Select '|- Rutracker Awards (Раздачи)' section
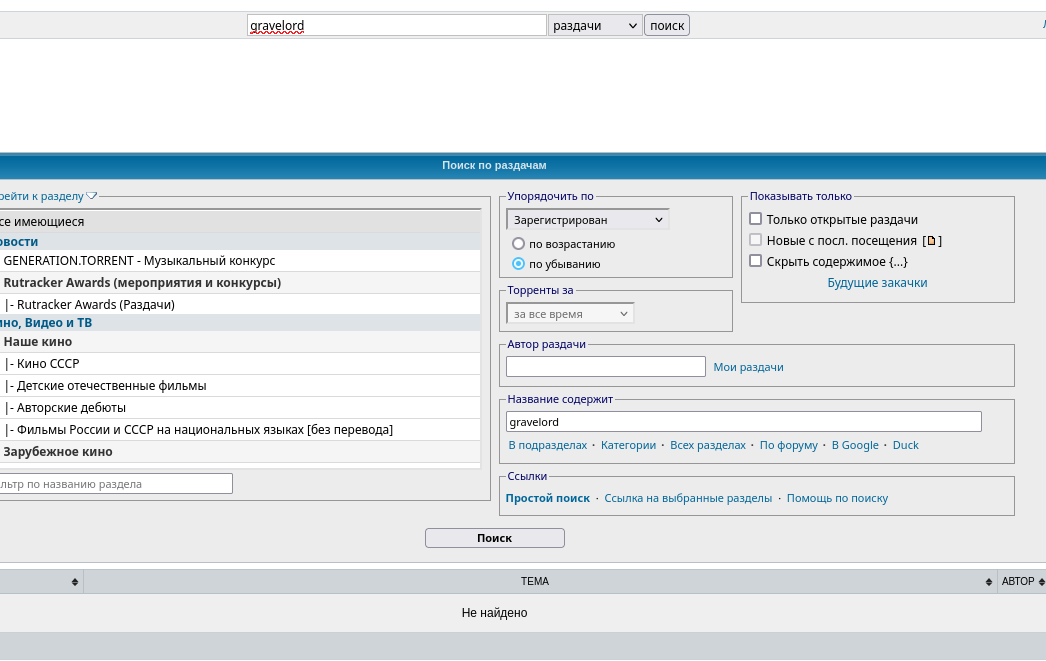The width and height of the screenshot is (1046, 661). (239, 305)
